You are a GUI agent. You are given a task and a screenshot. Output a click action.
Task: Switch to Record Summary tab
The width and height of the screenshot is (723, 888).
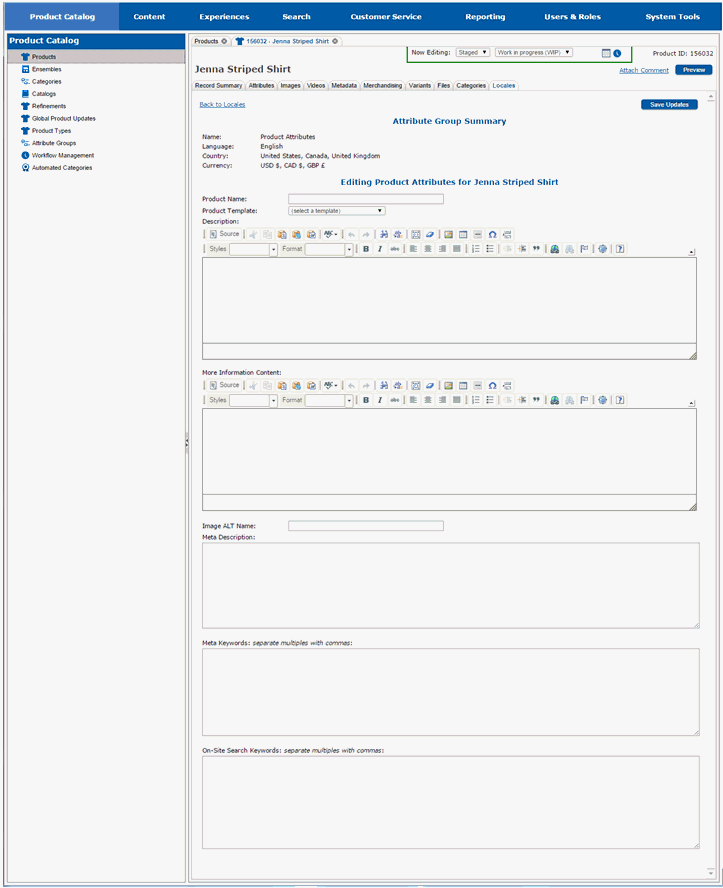click(218, 86)
